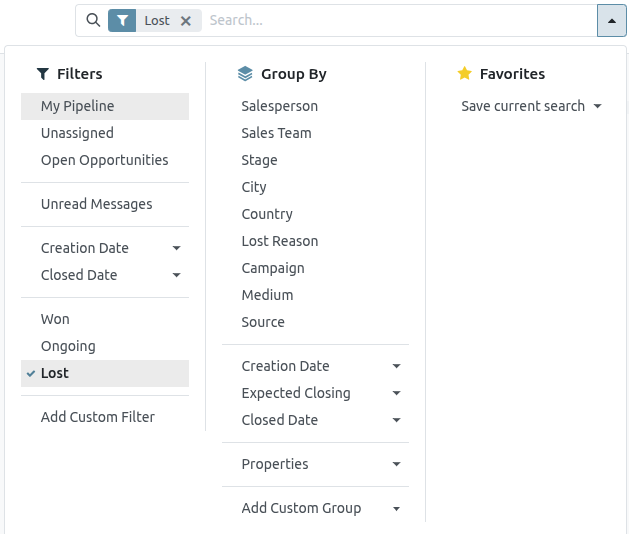
Task: Remove the Lost filter with the X icon
Action: coord(185,20)
